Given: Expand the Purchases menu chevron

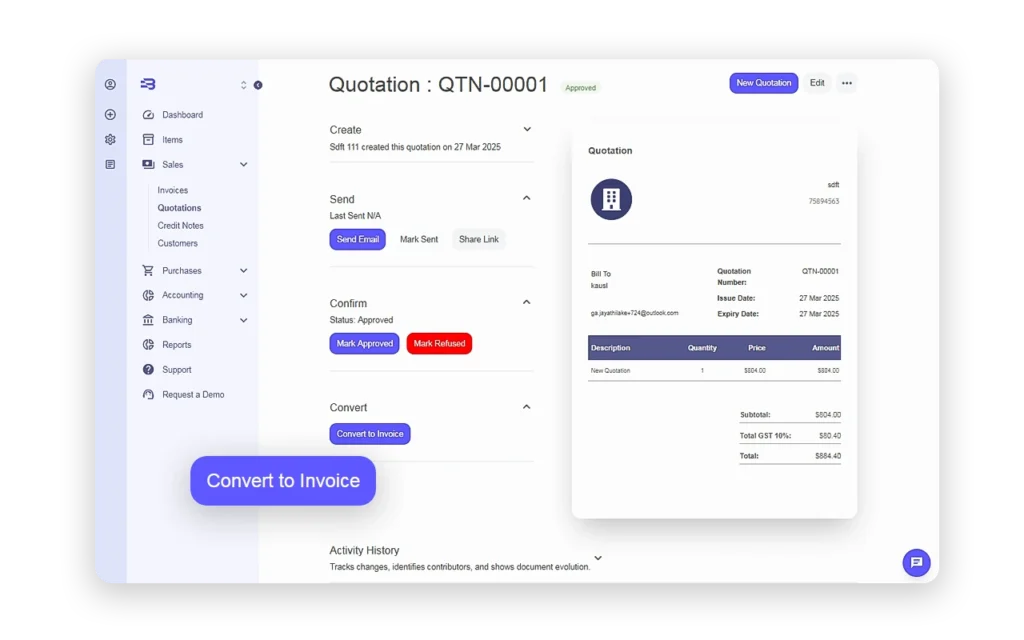Looking at the screenshot, I should point(244,270).
